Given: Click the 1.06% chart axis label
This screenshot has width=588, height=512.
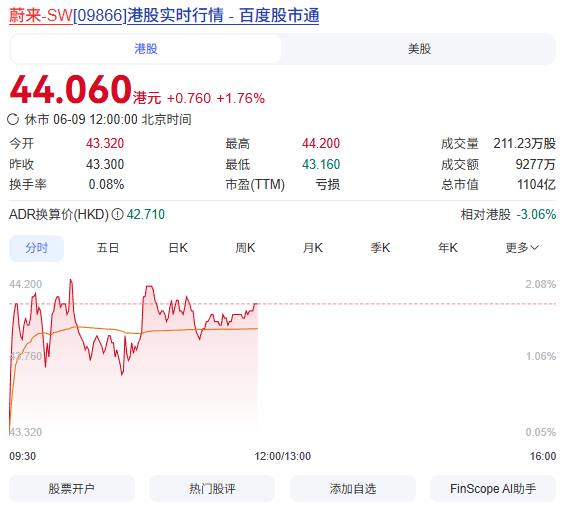Looking at the screenshot, I should (x=540, y=356).
